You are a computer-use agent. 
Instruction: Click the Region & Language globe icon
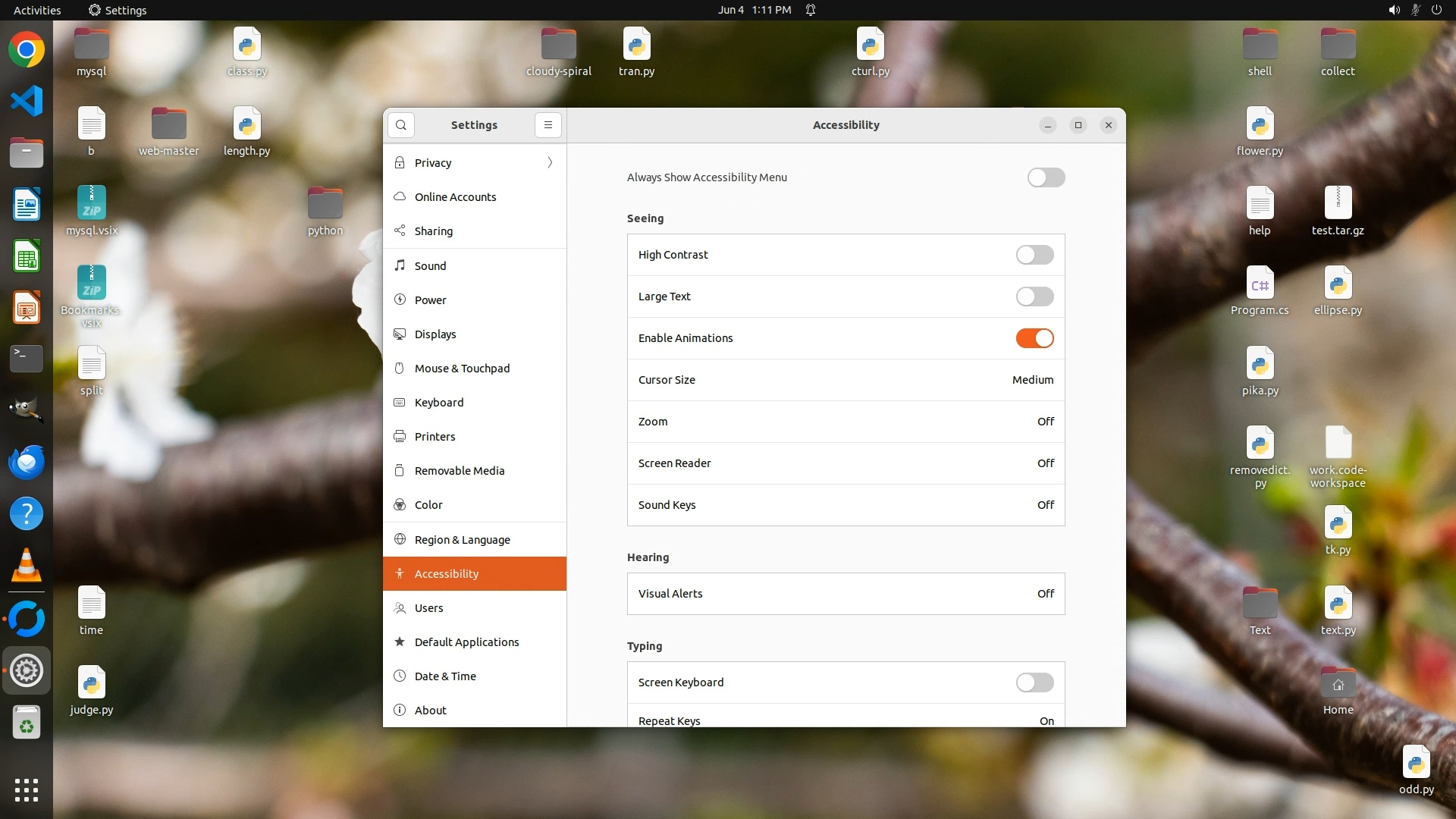400,539
